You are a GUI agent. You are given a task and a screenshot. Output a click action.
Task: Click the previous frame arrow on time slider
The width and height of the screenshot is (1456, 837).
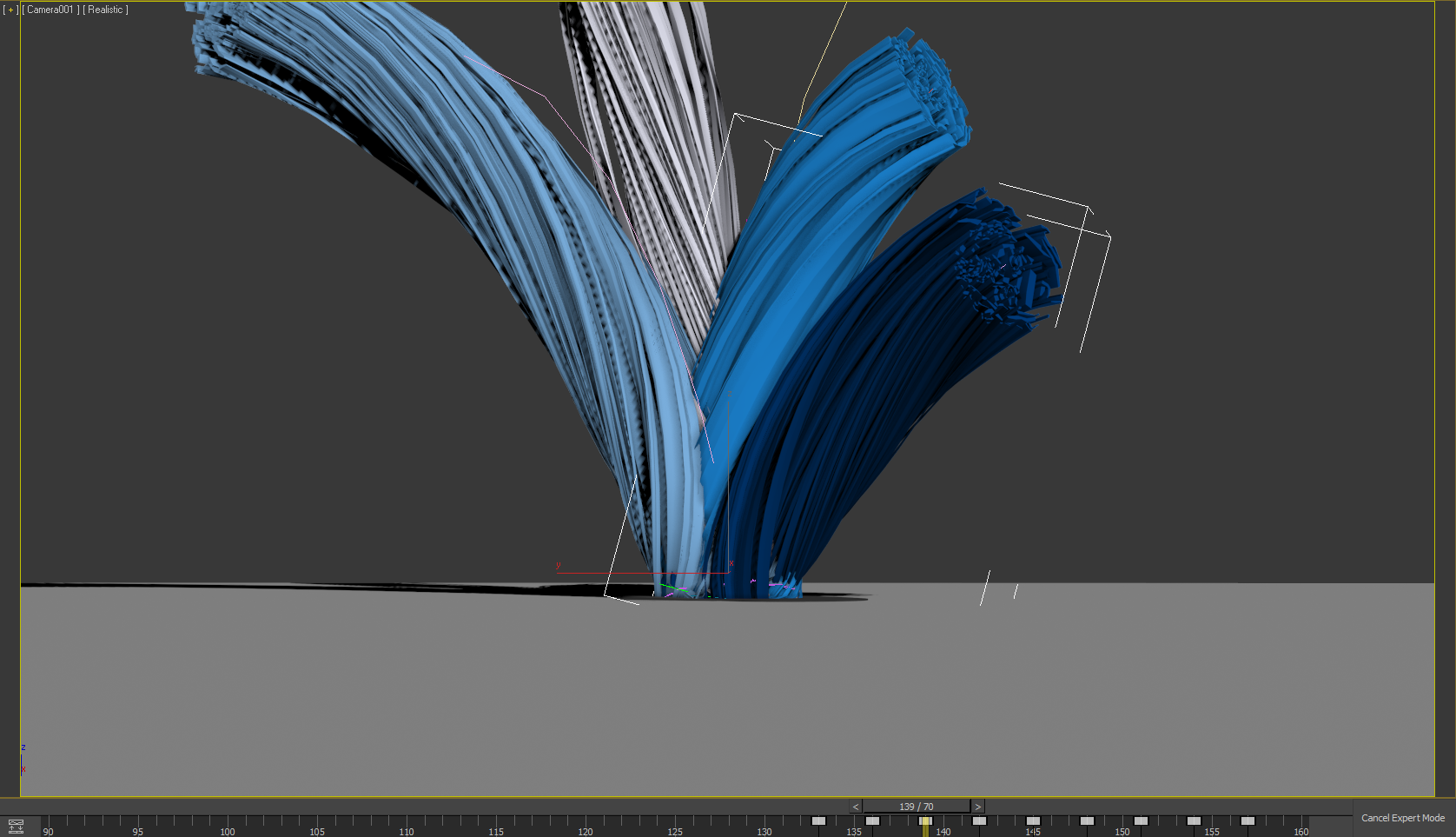click(x=856, y=807)
